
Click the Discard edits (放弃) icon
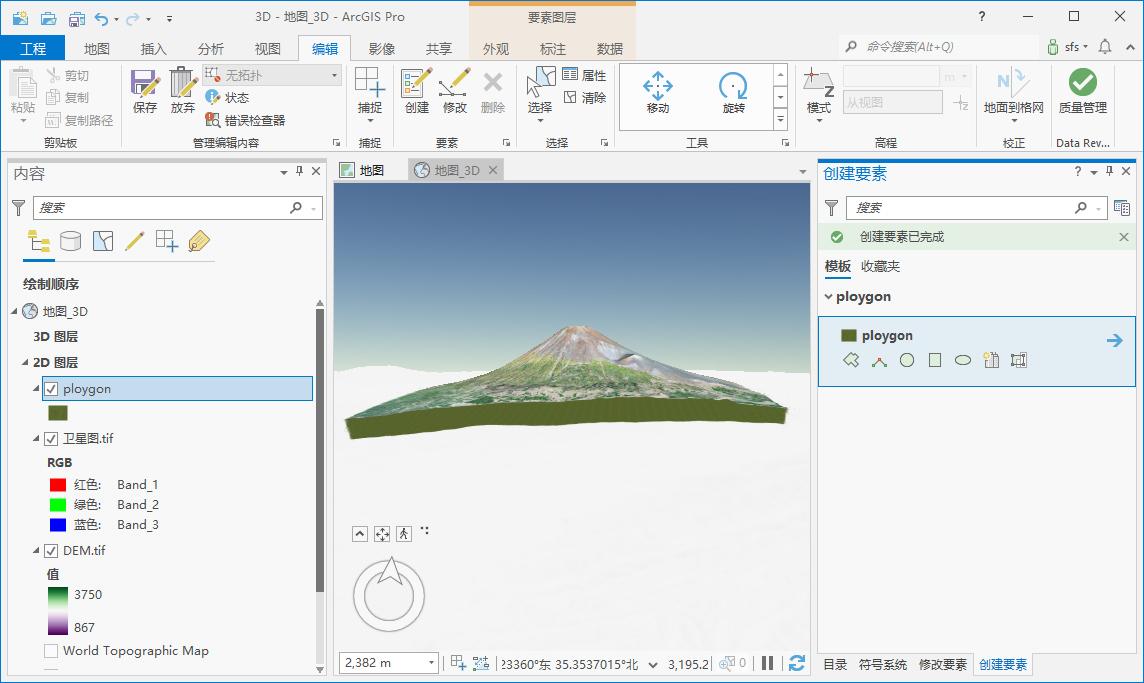click(182, 91)
